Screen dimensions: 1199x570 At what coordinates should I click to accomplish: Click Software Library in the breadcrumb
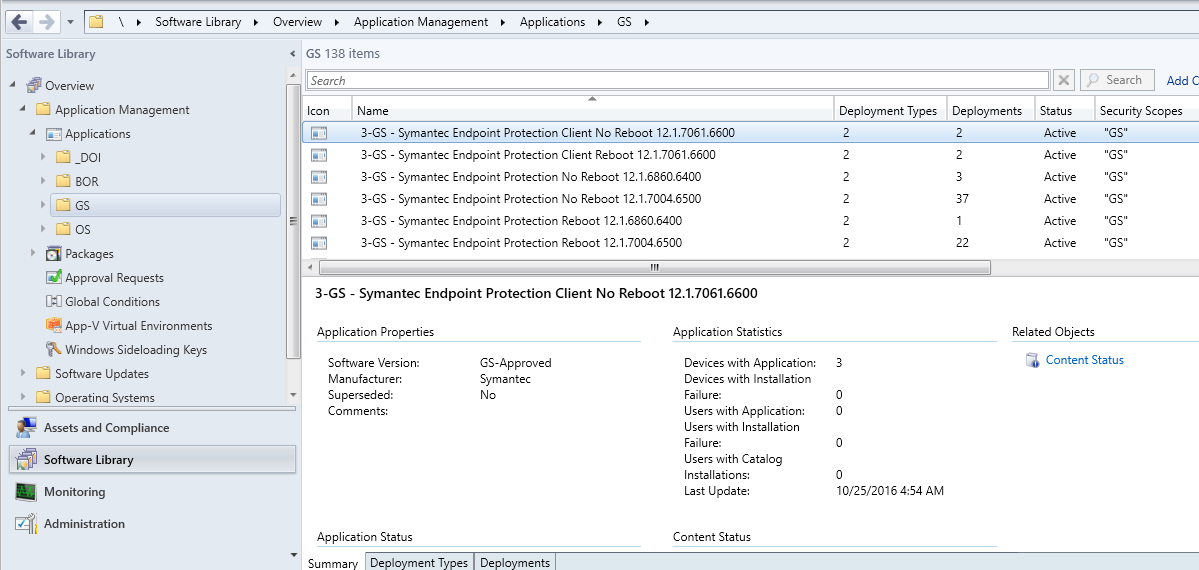pyautogui.click(x=198, y=22)
